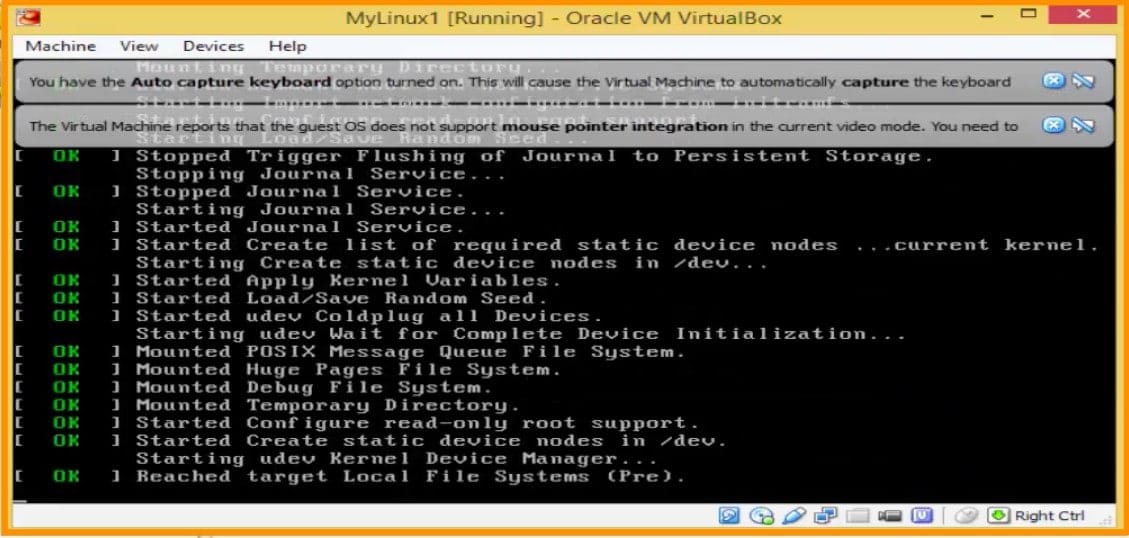The image size is (1129, 538).
Task: Click the USB devices status icon
Action: [x=794, y=516]
